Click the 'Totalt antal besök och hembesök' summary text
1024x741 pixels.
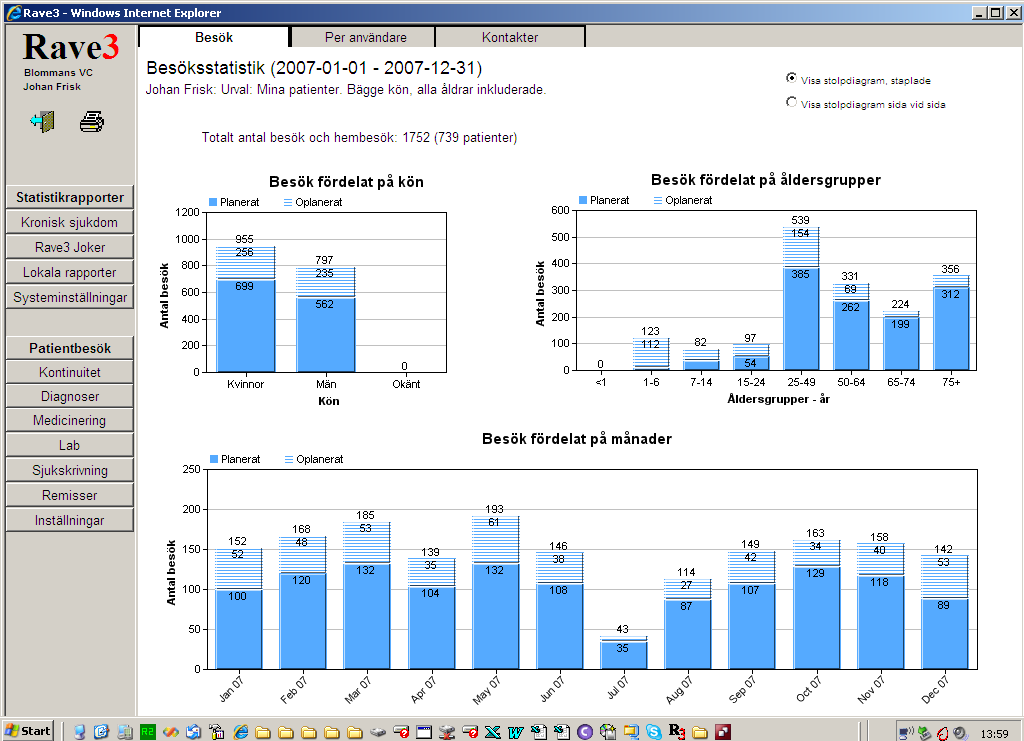click(x=359, y=137)
